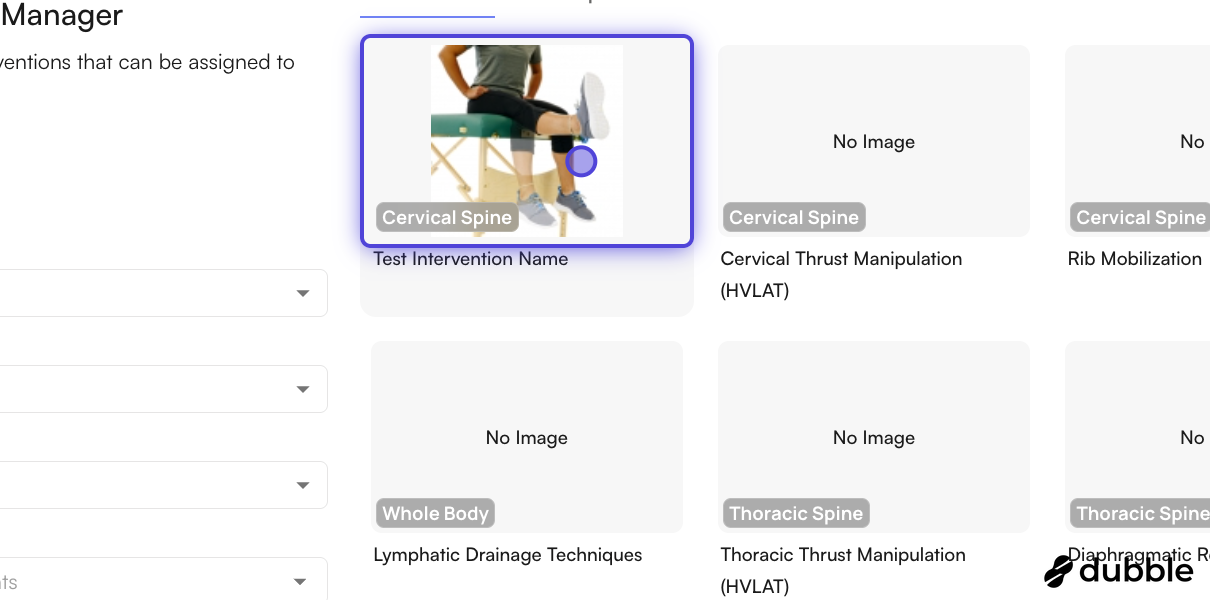Click the Cervical Thrust Manipulation (HVLAT) title
The height and width of the screenshot is (600, 1210).
click(841, 275)
